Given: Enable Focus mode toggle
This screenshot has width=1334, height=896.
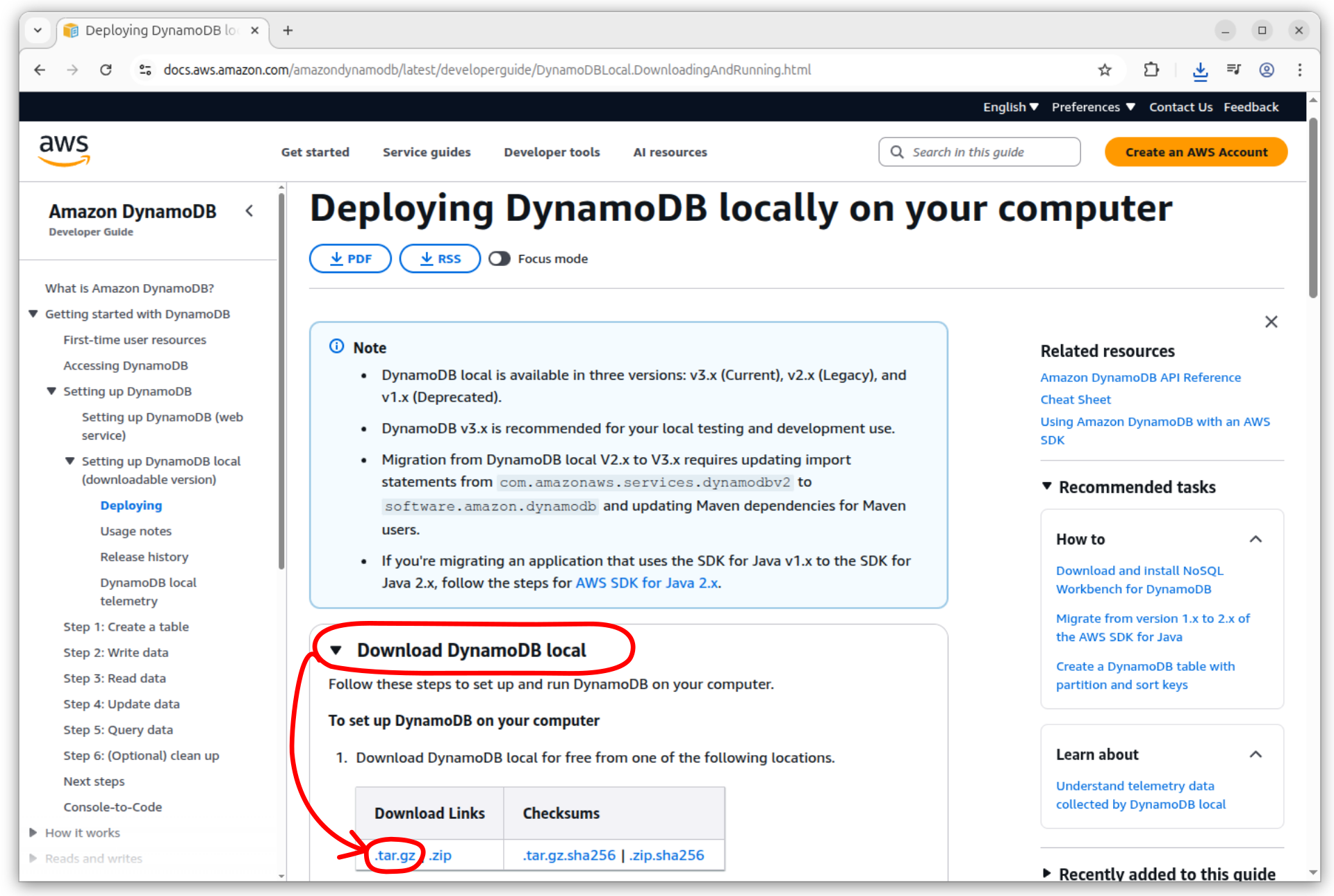Looking at the screenshot, I should pyautogui.click(x=500, y=258).
